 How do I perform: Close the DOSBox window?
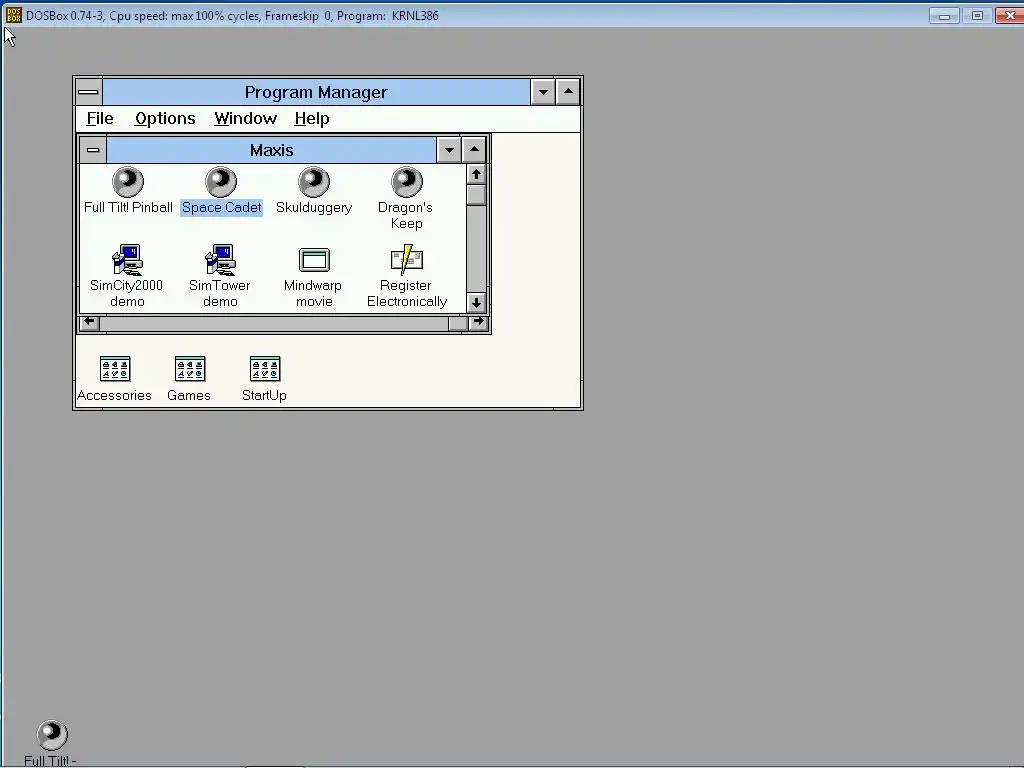pyautogui.click(x=1010, y=16)
